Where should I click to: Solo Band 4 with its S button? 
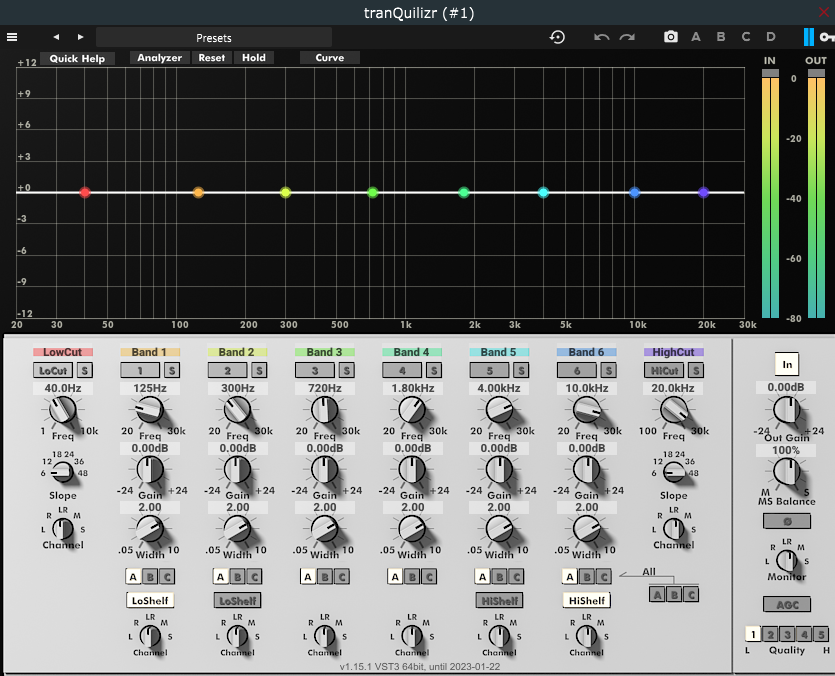point(434,370)
